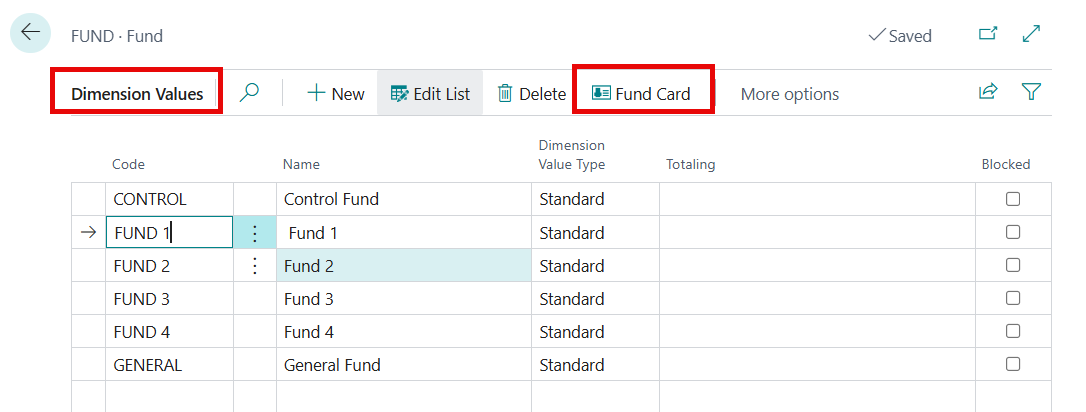The width and height of the screenshot is (1086, 412).
Task: Enable Blocked for General Fund
Action: (1013, 364)
